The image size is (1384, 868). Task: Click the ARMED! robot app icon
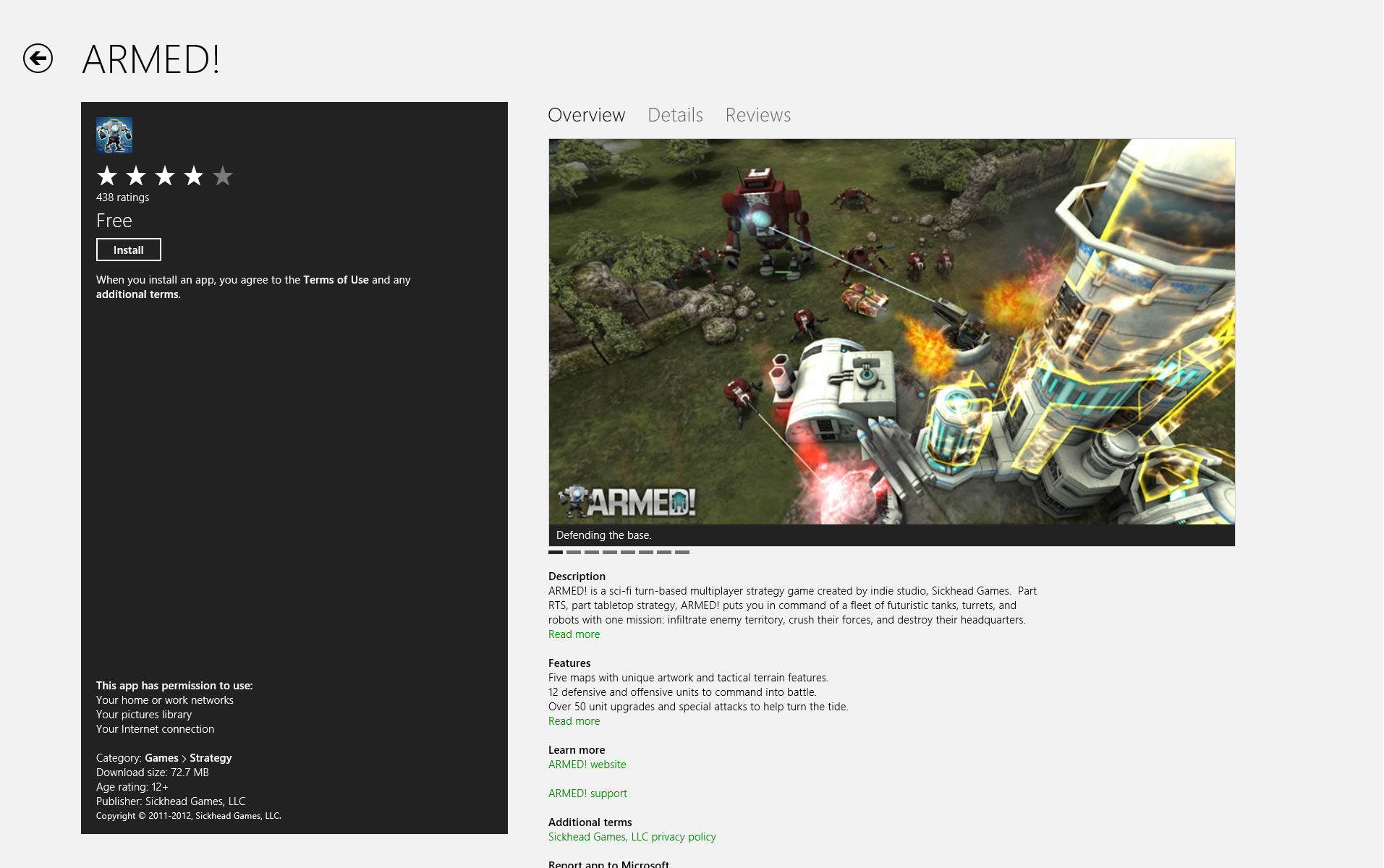tap(114, 135)
